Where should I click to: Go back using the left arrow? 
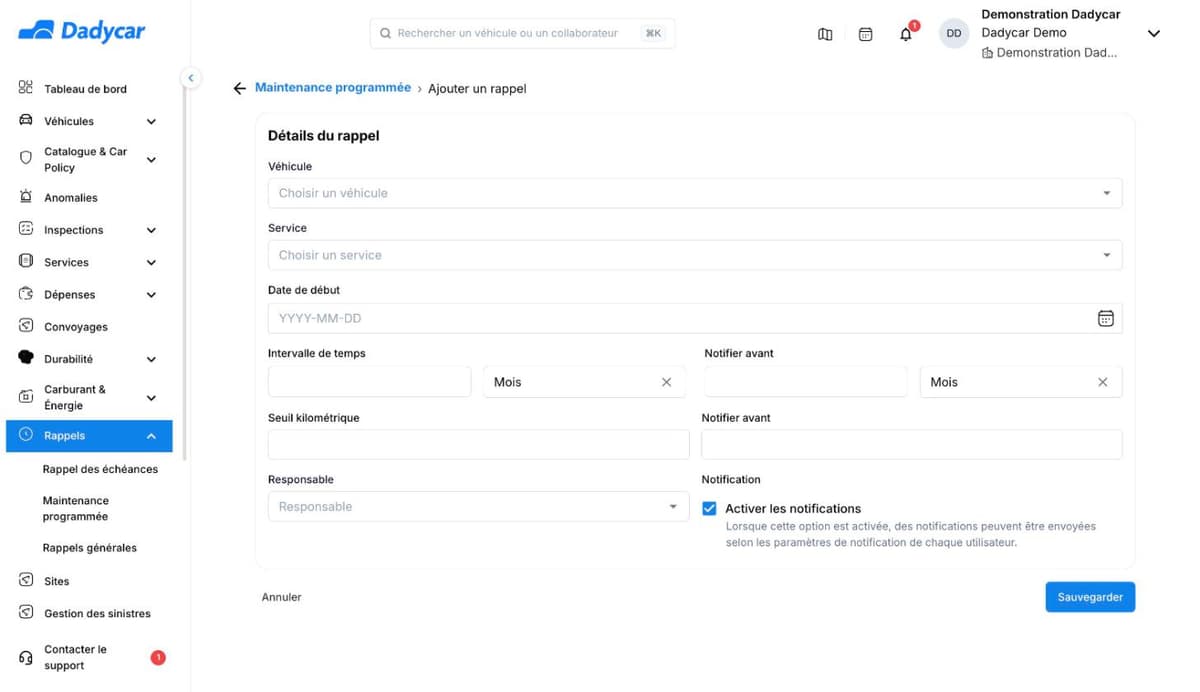click(239, 89)
